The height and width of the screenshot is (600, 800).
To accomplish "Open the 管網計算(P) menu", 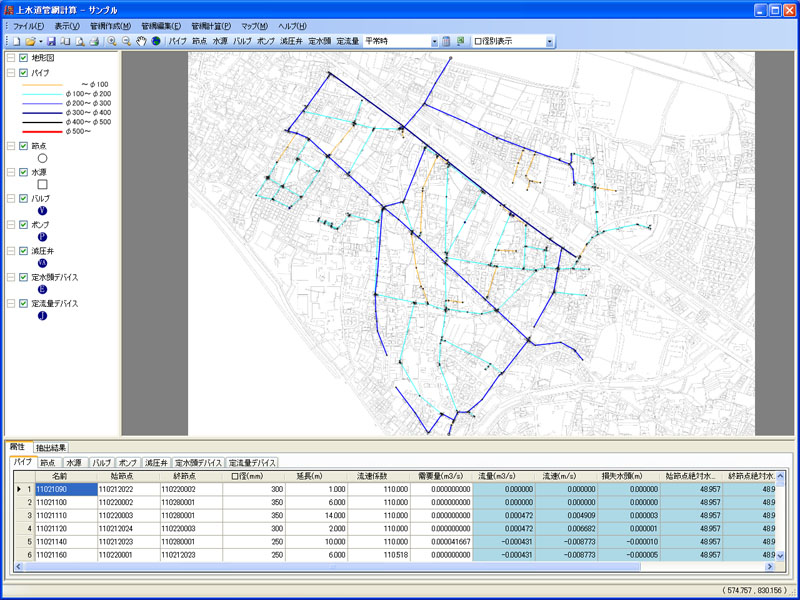I will (210, 26).
